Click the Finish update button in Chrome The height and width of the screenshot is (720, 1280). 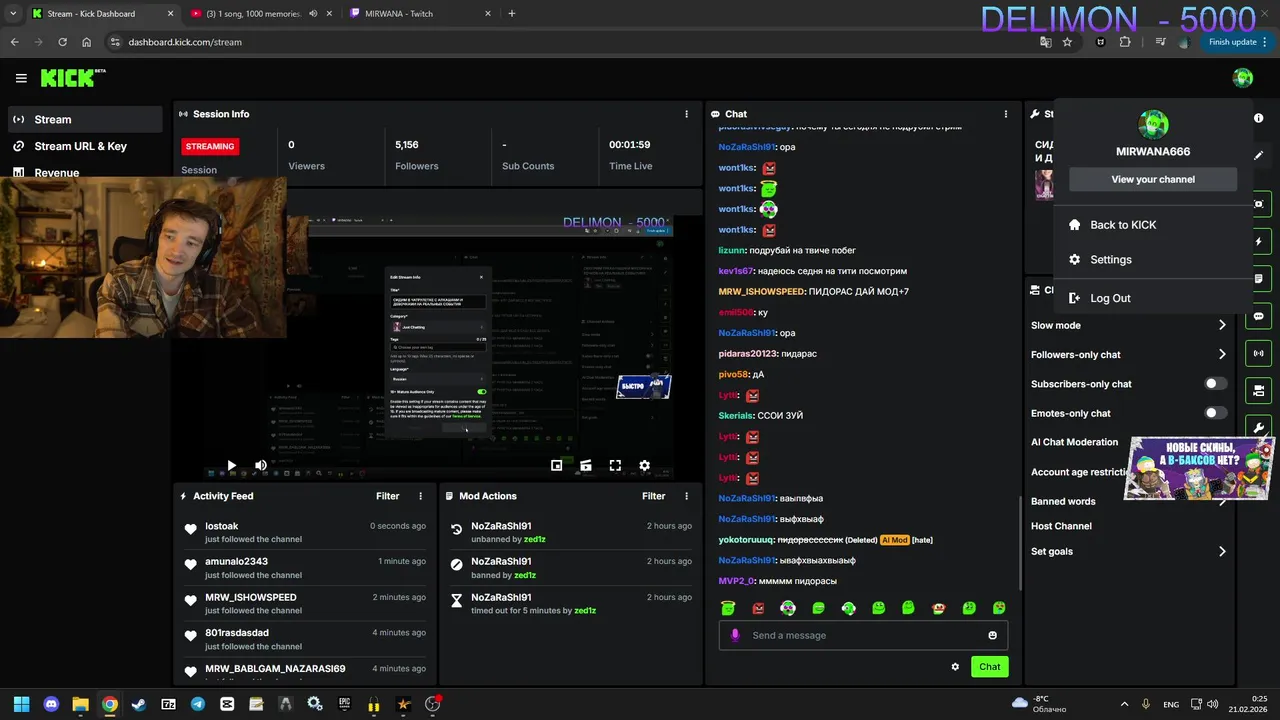(1232, 42)
